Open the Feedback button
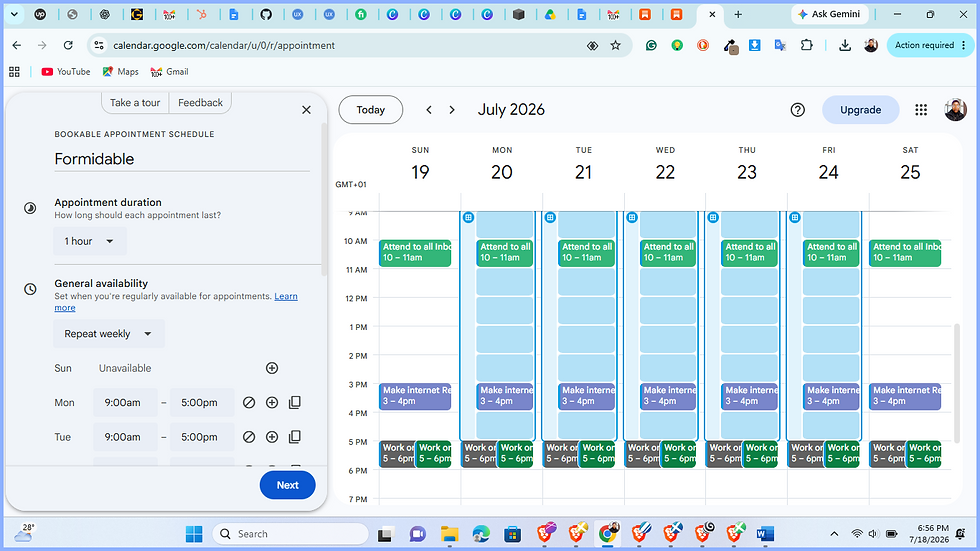980x551 pixels. point(200,102)
